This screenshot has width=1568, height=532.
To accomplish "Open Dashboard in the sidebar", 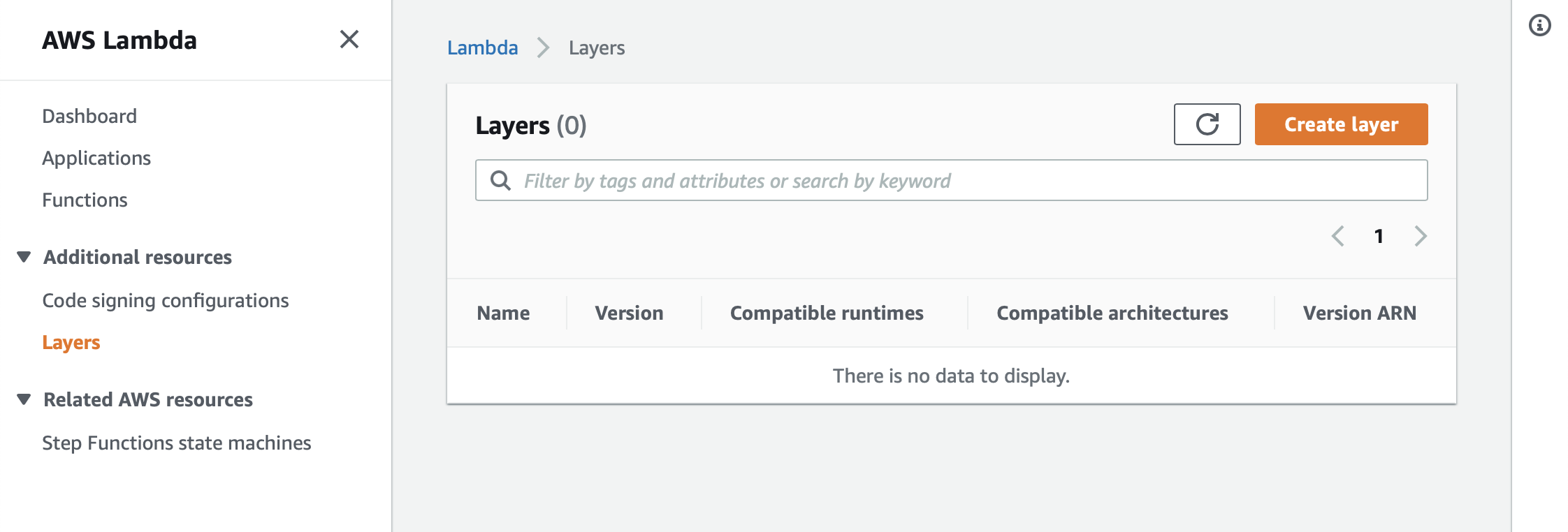I will click(89, 116).
